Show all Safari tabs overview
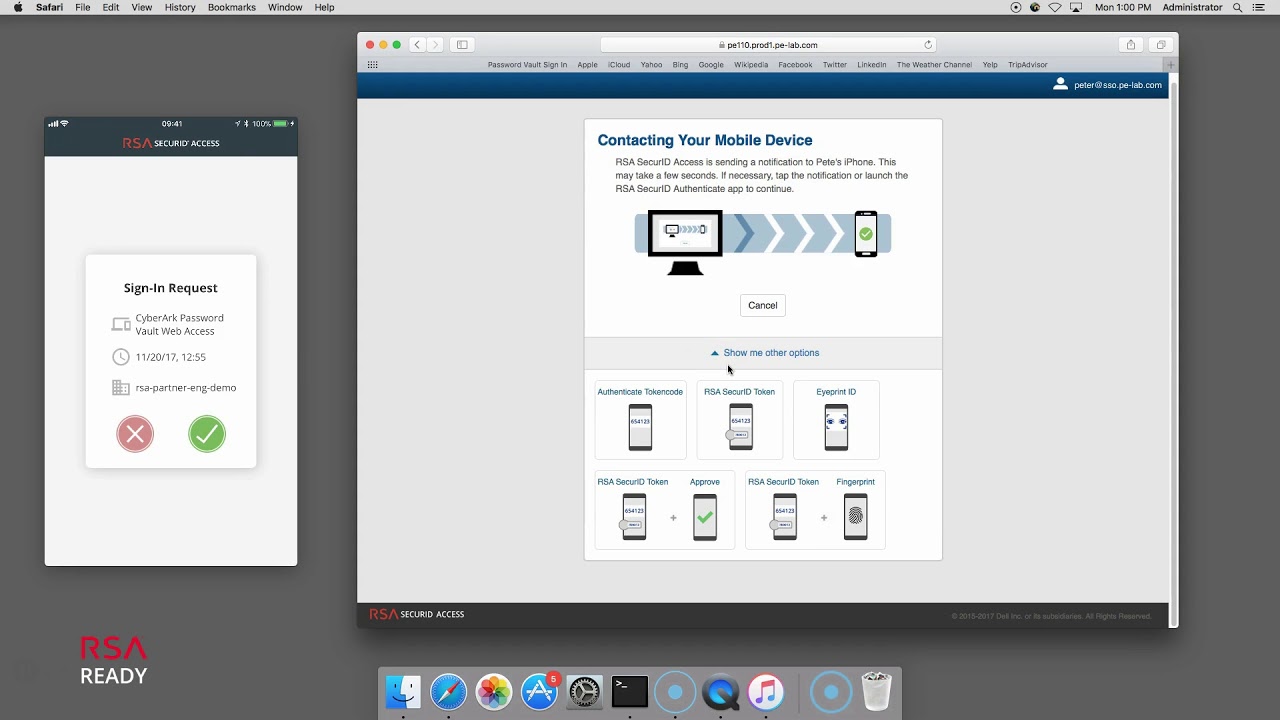The image size is (1280, 720). [1161, 45]
